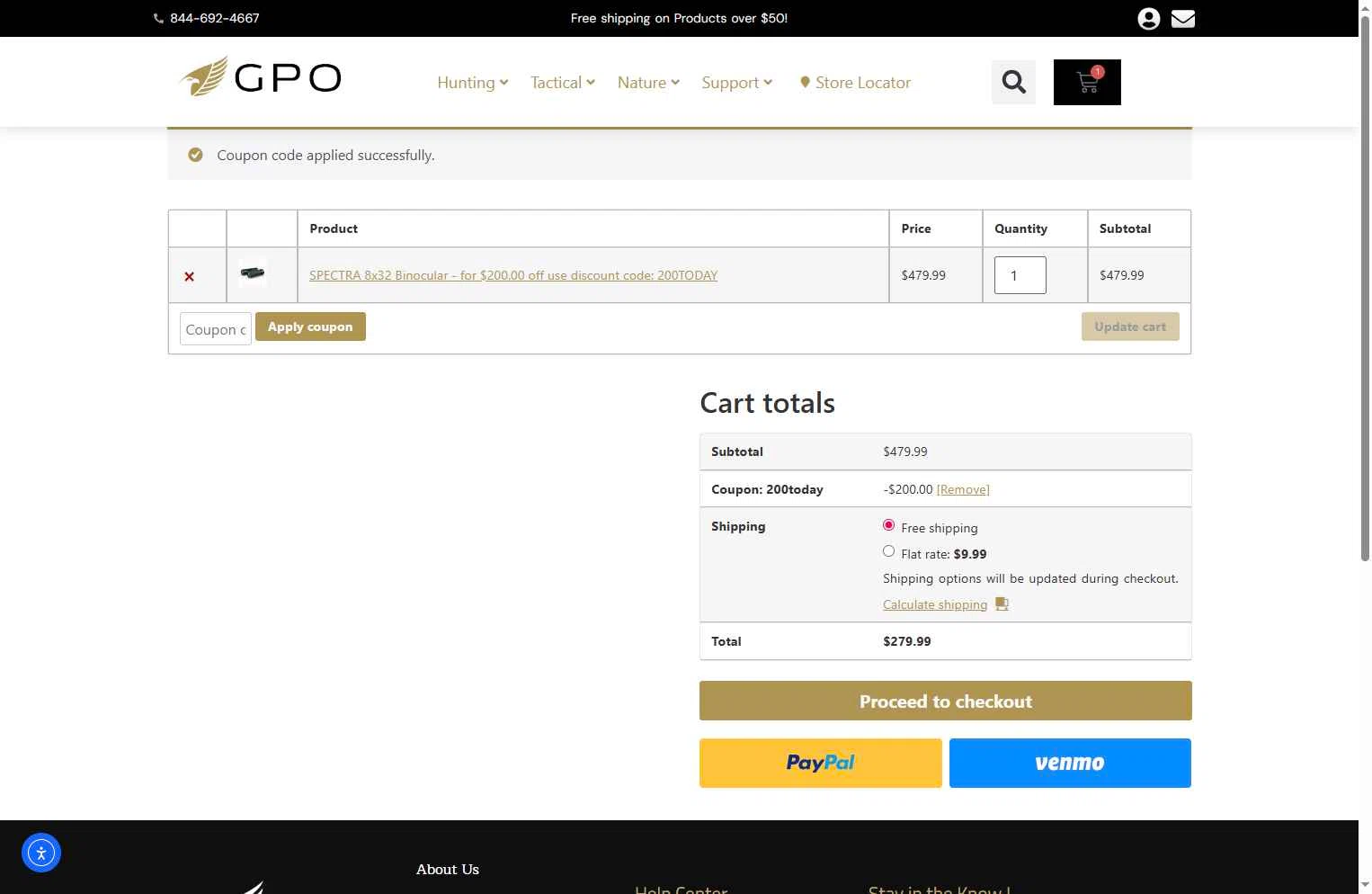
Task: Call the 844-692-4667 phone number
Action: pyautogui.click(x=215, y=18)
